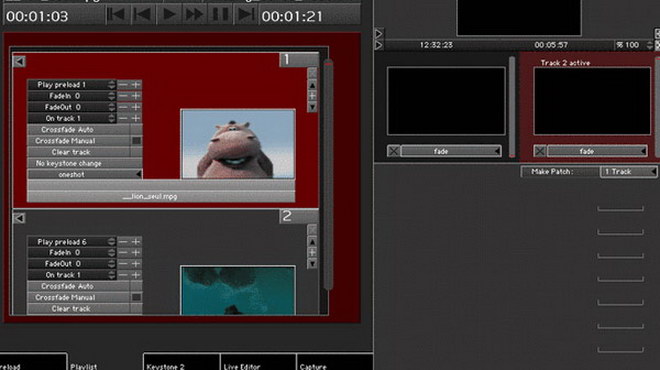Screen dimensions: 660x370
Task: Jump to the start with the skip-back icon
Action: pos(117,15)
